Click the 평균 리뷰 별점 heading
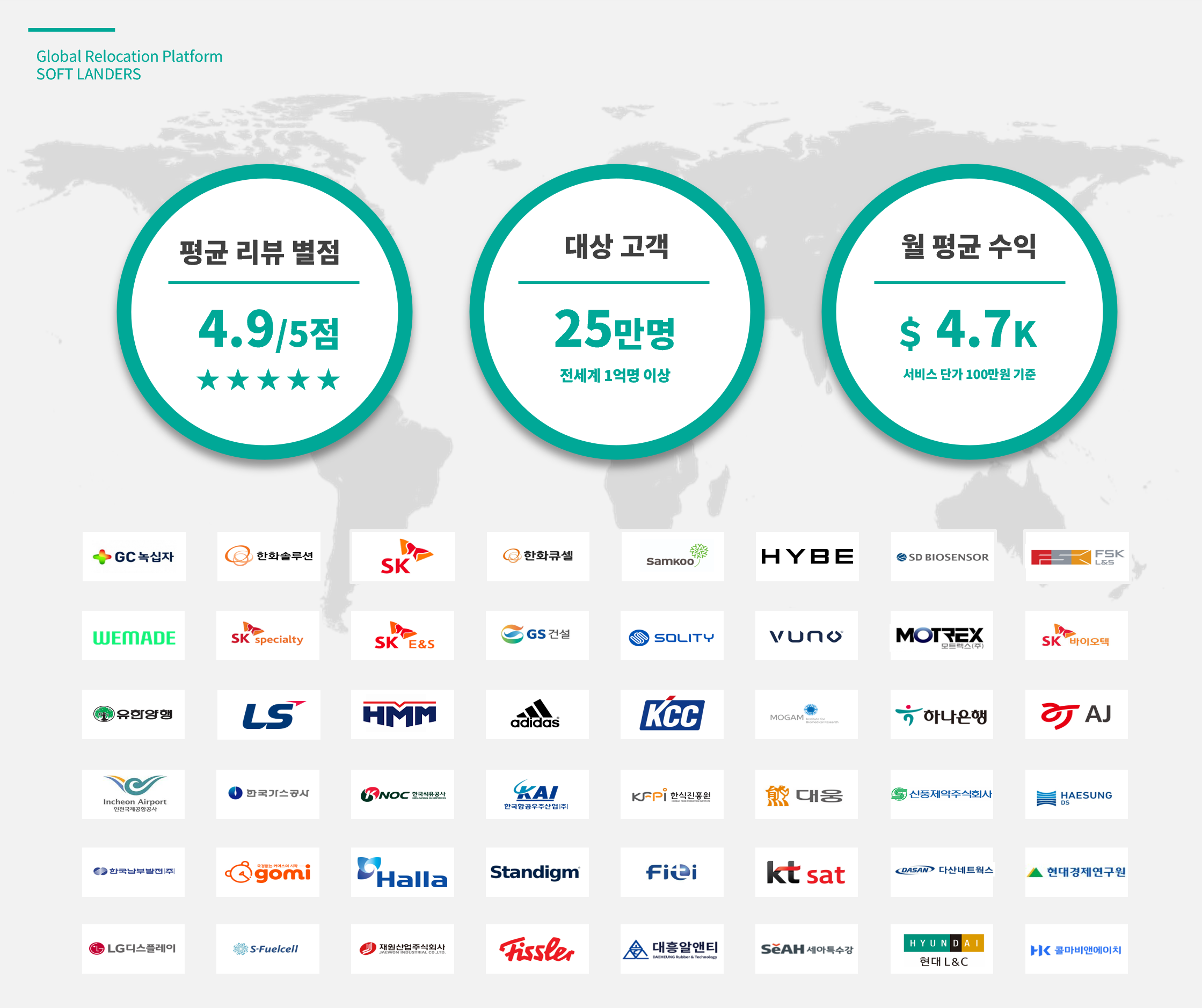The image size is (1202, 1008). pos(260,252)
